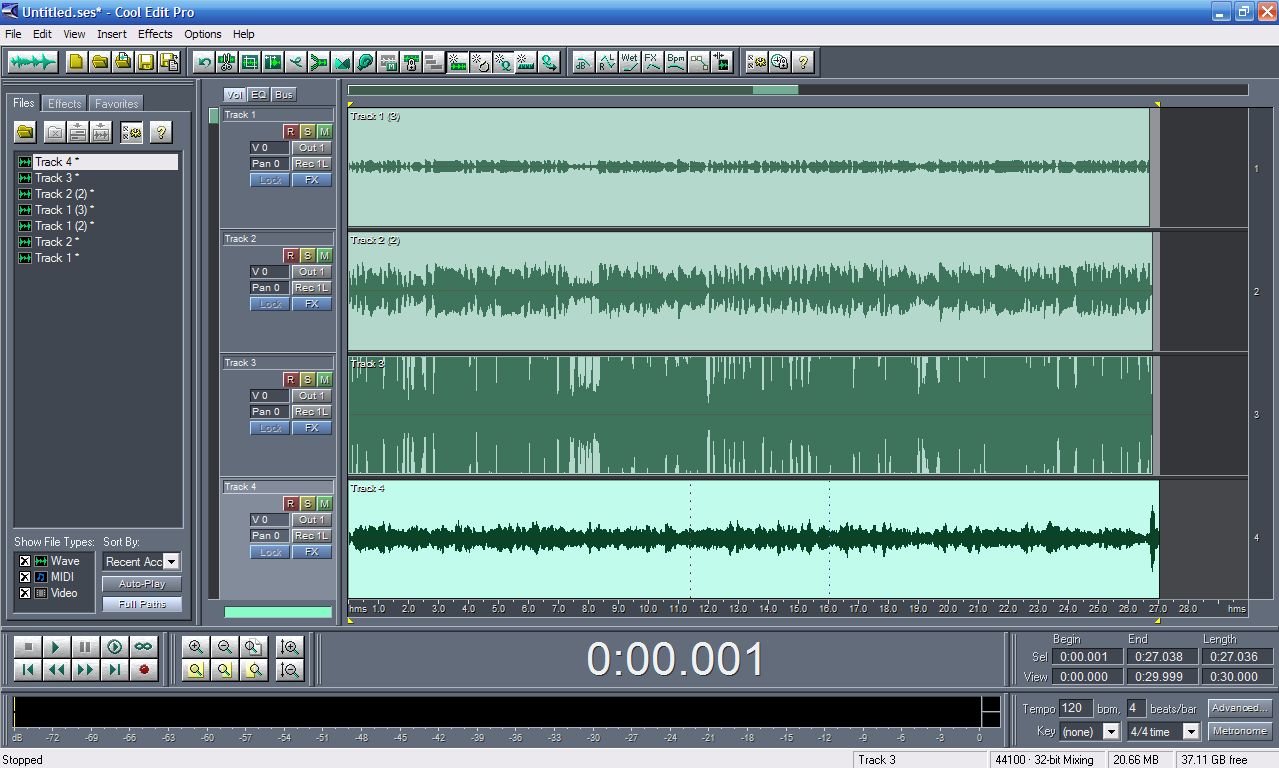Click the Pause transport button
The image size is (1279, 768).
tap(85, 647)
